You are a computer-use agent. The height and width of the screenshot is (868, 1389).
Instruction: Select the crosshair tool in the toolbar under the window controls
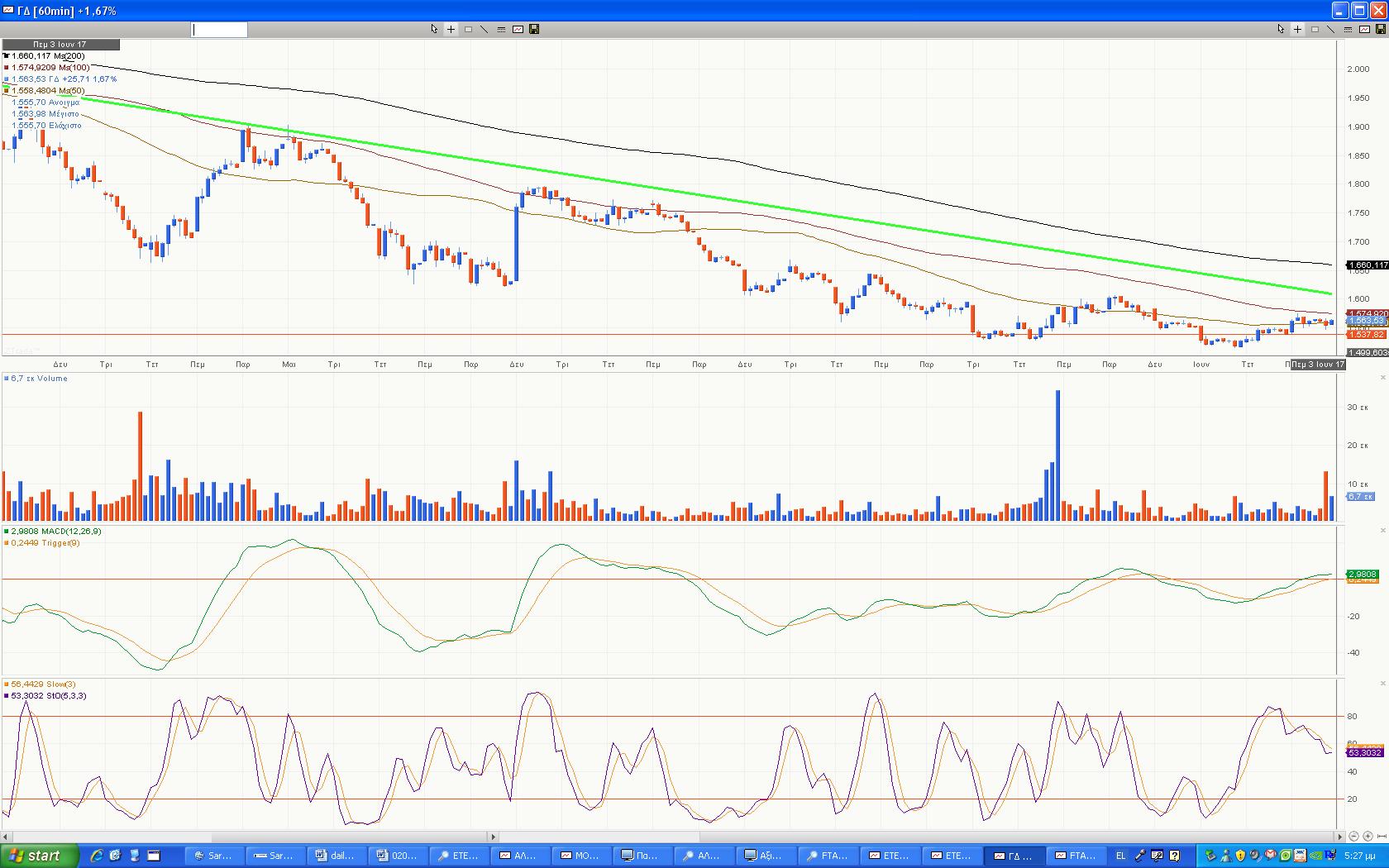(1297, 29)
